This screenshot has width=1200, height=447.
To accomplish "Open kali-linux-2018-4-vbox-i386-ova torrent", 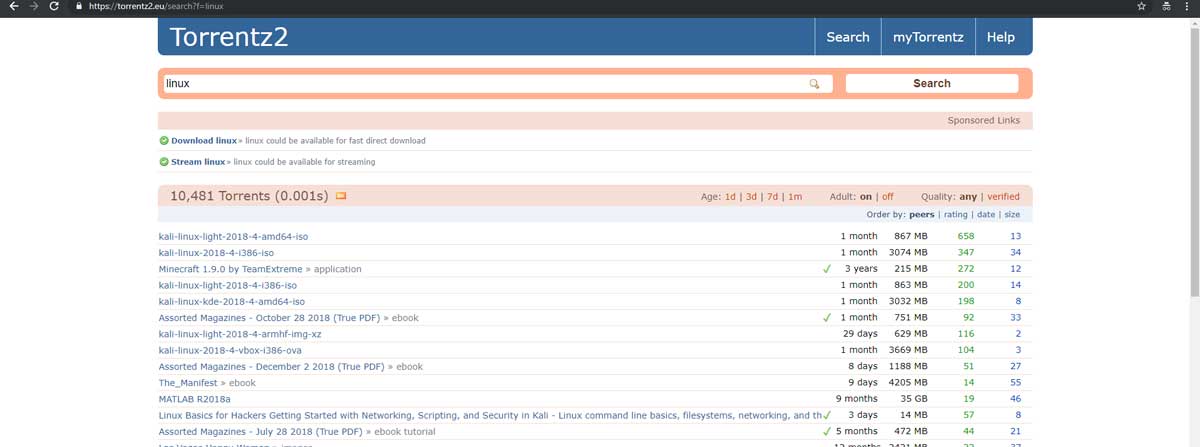I will click(230, 350).
